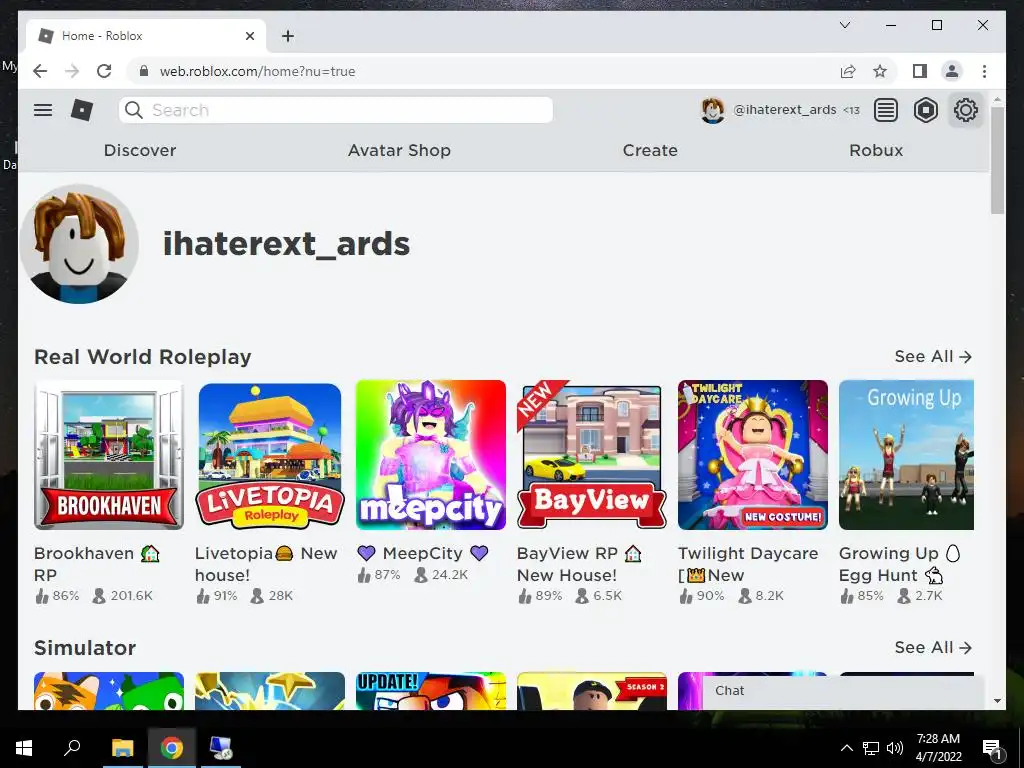
Task: Click the large ihaterext_ards profile avatar
Action: [79, 244]
